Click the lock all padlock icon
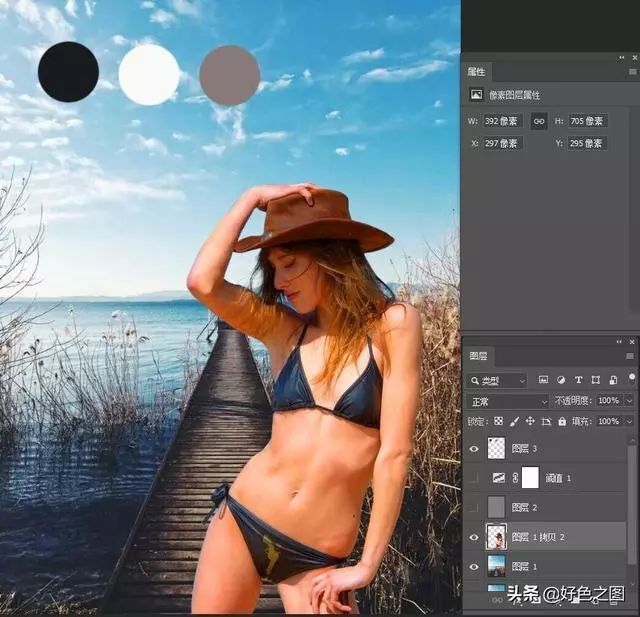Screen dimensions: 640x617 (561, 422)
